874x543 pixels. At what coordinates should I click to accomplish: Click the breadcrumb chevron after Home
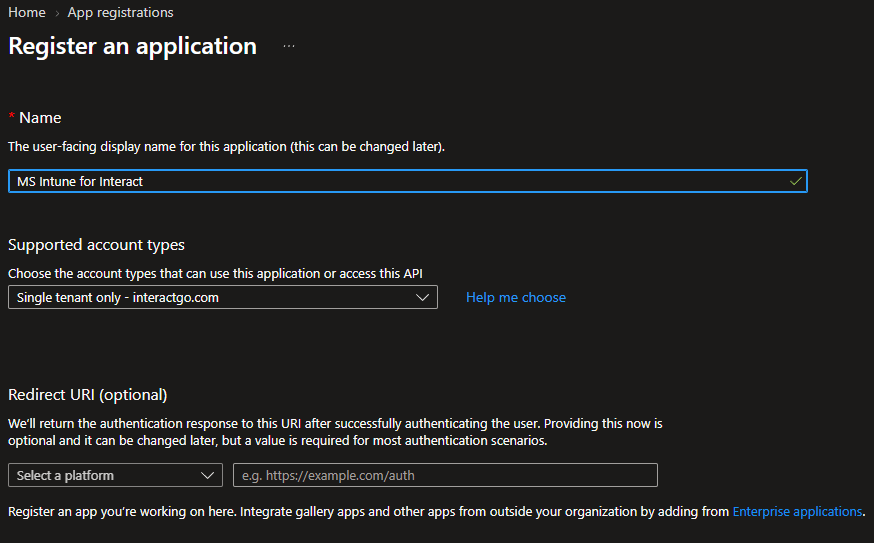pyautogui.click(x=57, y=13)
